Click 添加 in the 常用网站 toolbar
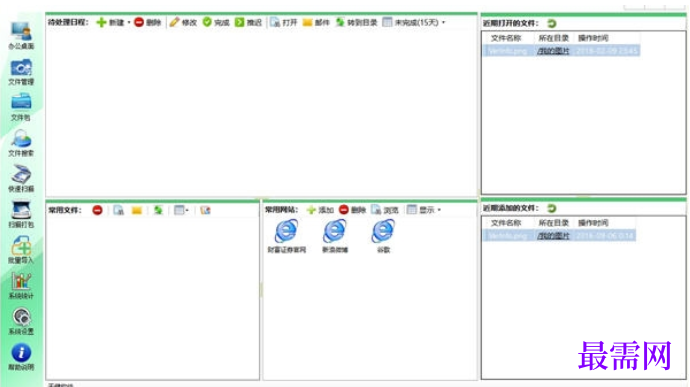This screenshot has height=387, width=690. coord(320,210)
